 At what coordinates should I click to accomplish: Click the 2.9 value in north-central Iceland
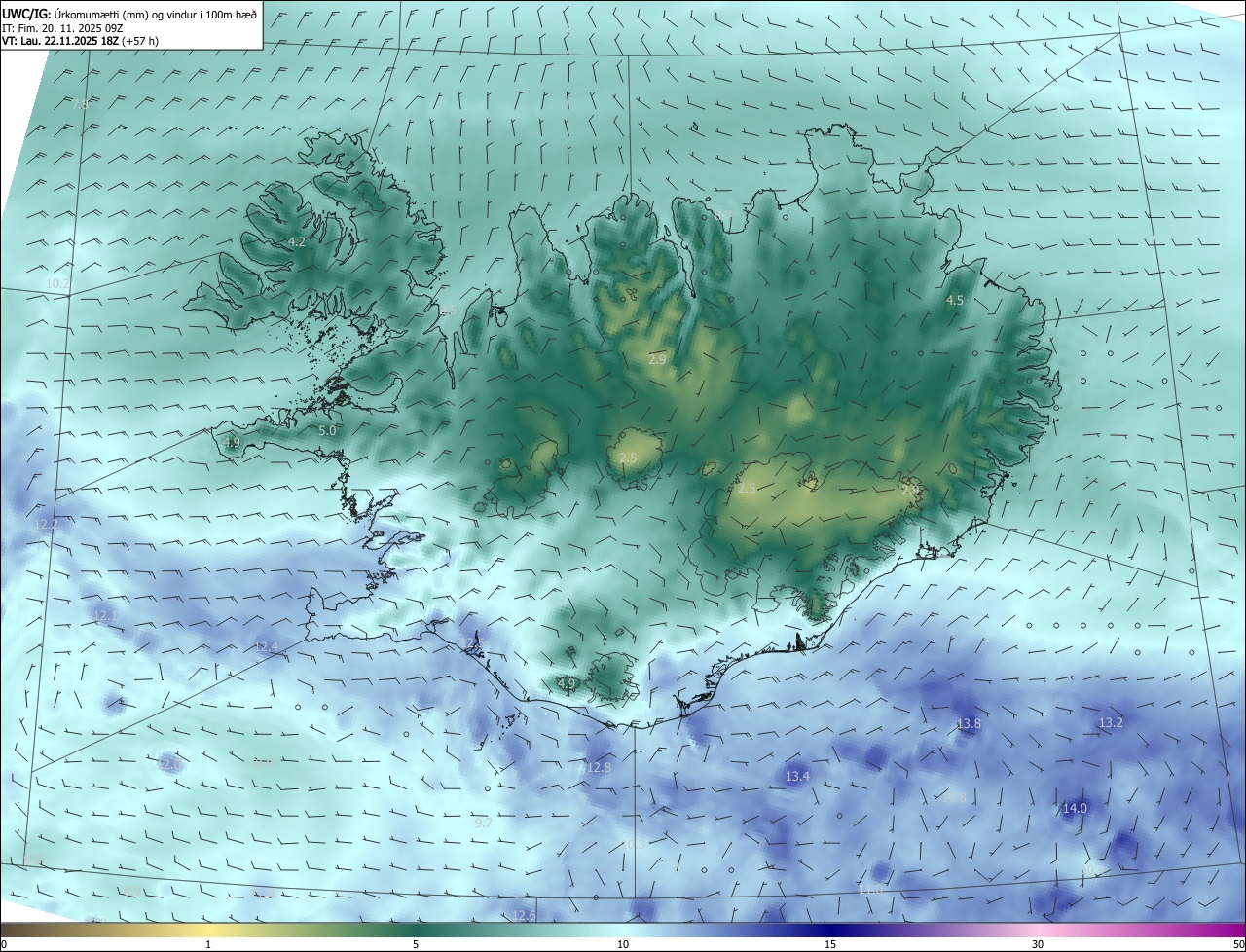pyautogui.click(x=657, y=360)
